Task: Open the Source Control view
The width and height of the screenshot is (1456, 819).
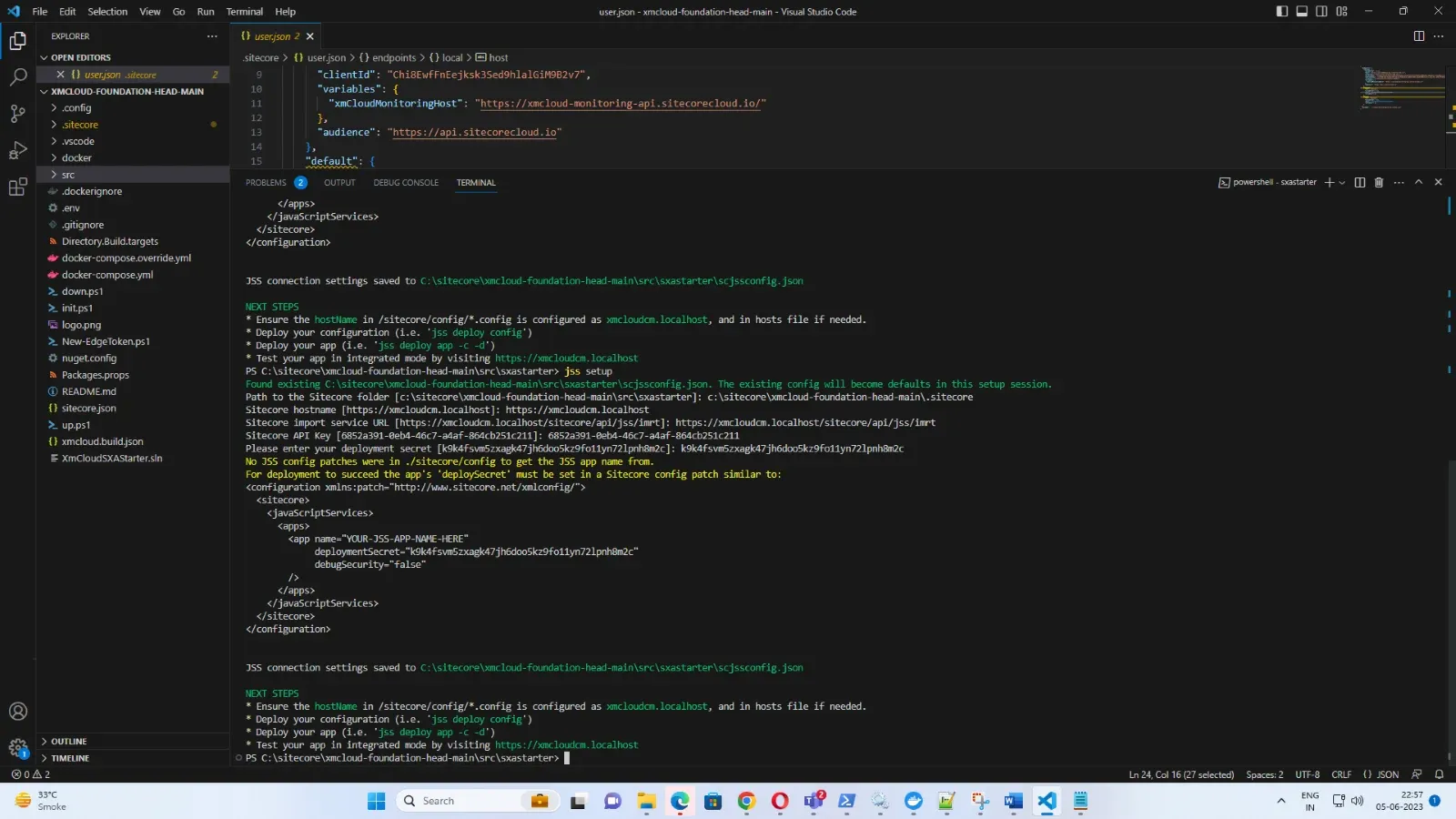Action: click(17, 114)
